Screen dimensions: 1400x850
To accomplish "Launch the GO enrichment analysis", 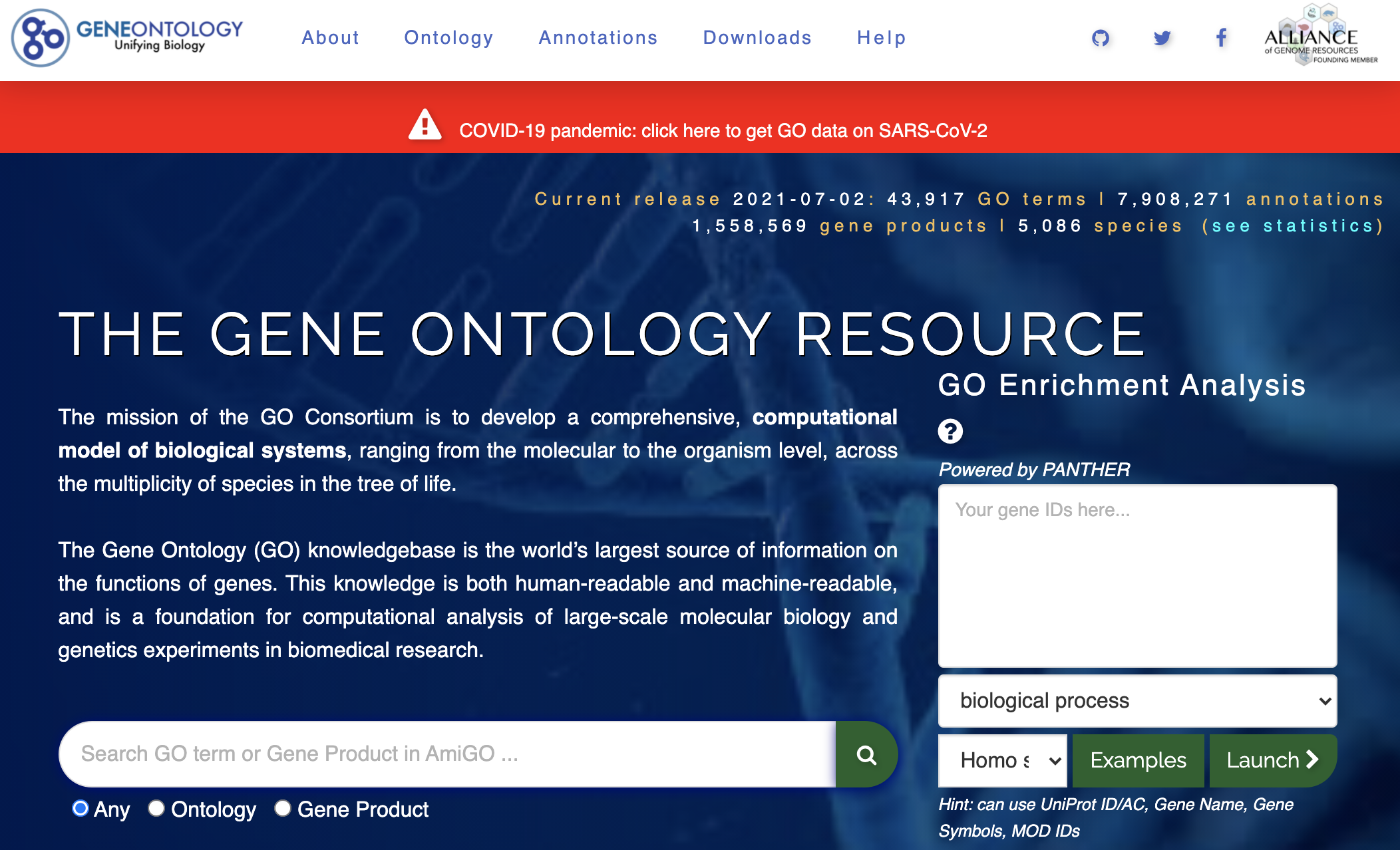I will [x=1272, y=760].
